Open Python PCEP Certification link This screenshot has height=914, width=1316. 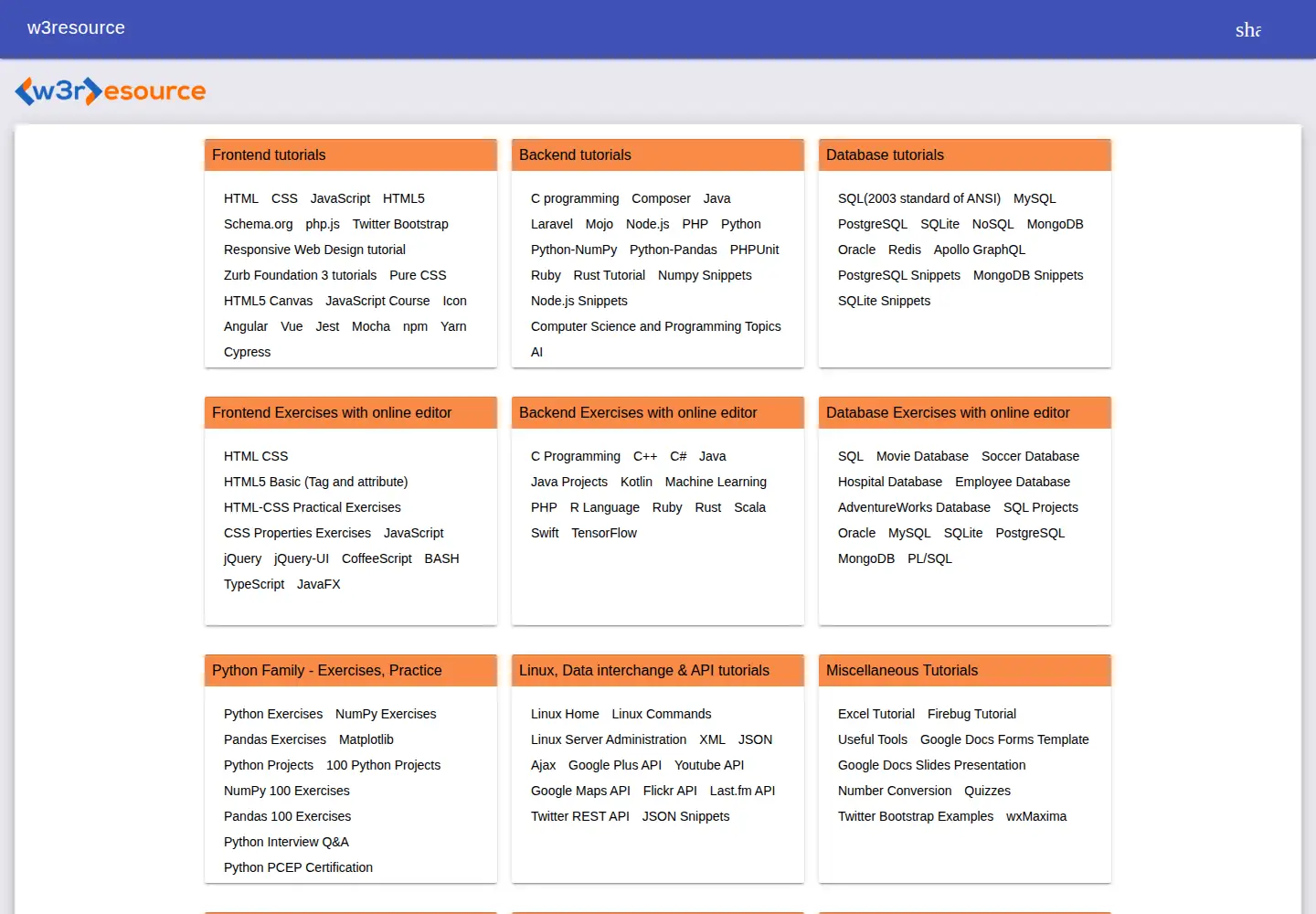click(298, 867)
